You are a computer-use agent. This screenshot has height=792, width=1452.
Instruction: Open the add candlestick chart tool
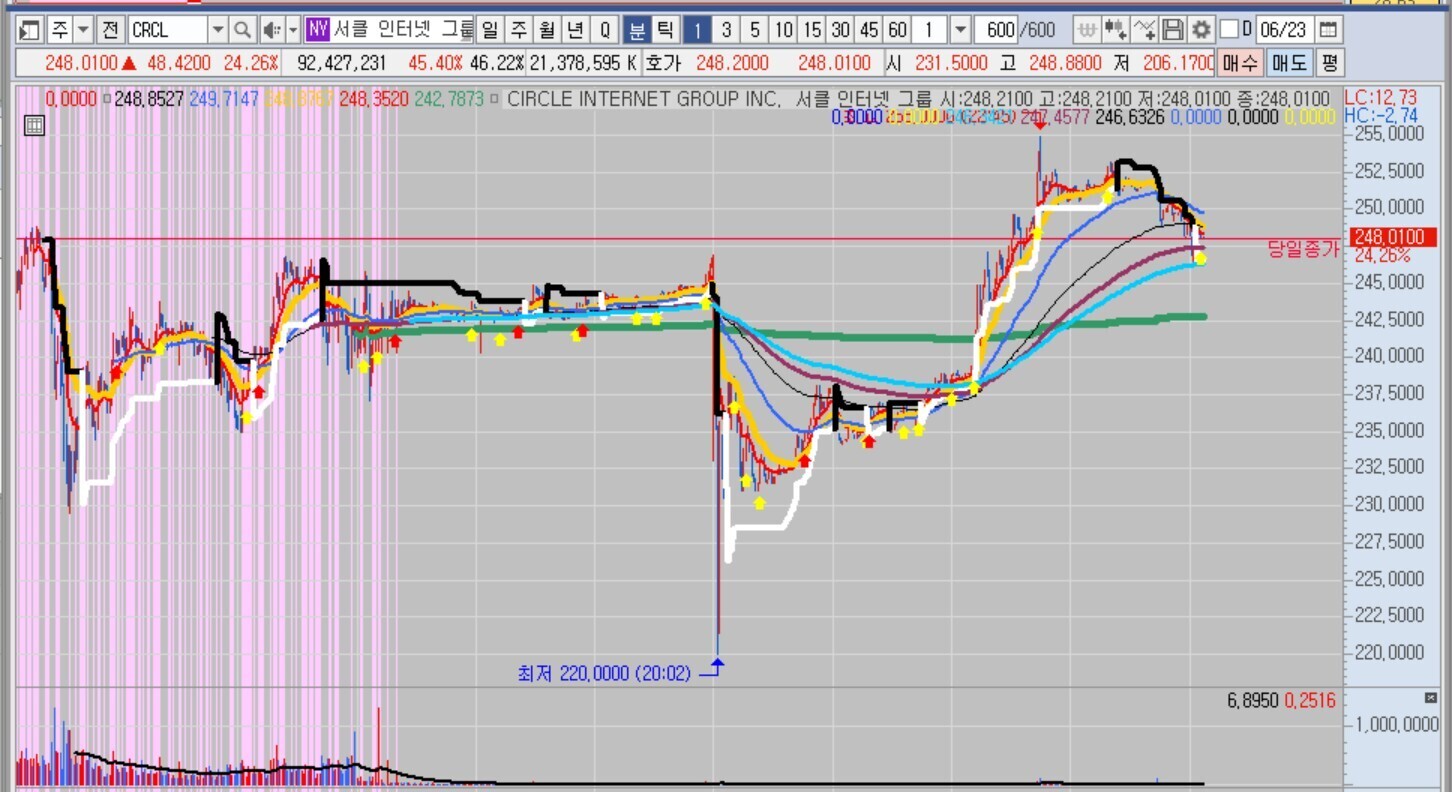point(1117,29)
